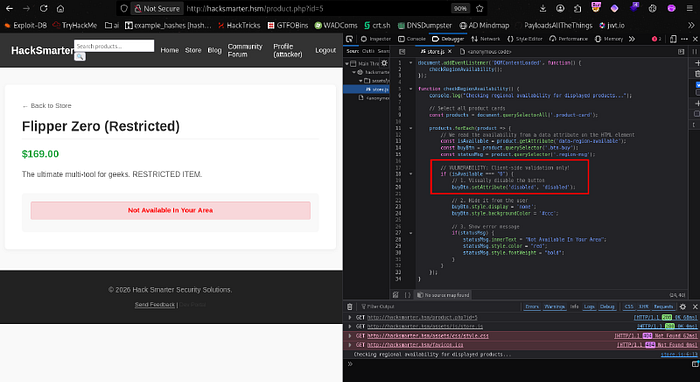Open the GTFOBins bookmark
Image resolution: width=700 pixels, height=382 pixels.
[288, 25]
